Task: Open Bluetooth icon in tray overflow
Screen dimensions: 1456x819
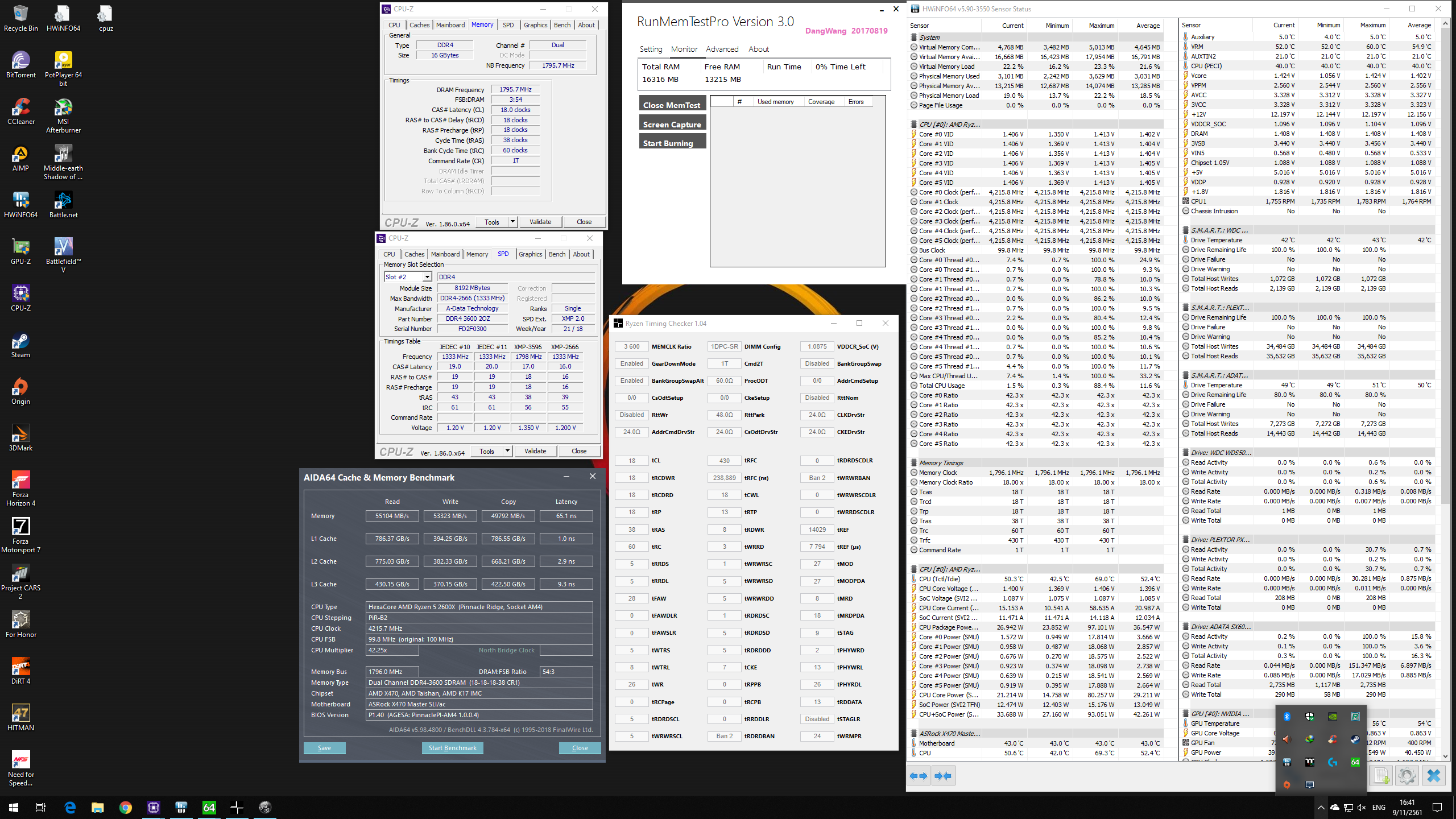Action: 1287,717
